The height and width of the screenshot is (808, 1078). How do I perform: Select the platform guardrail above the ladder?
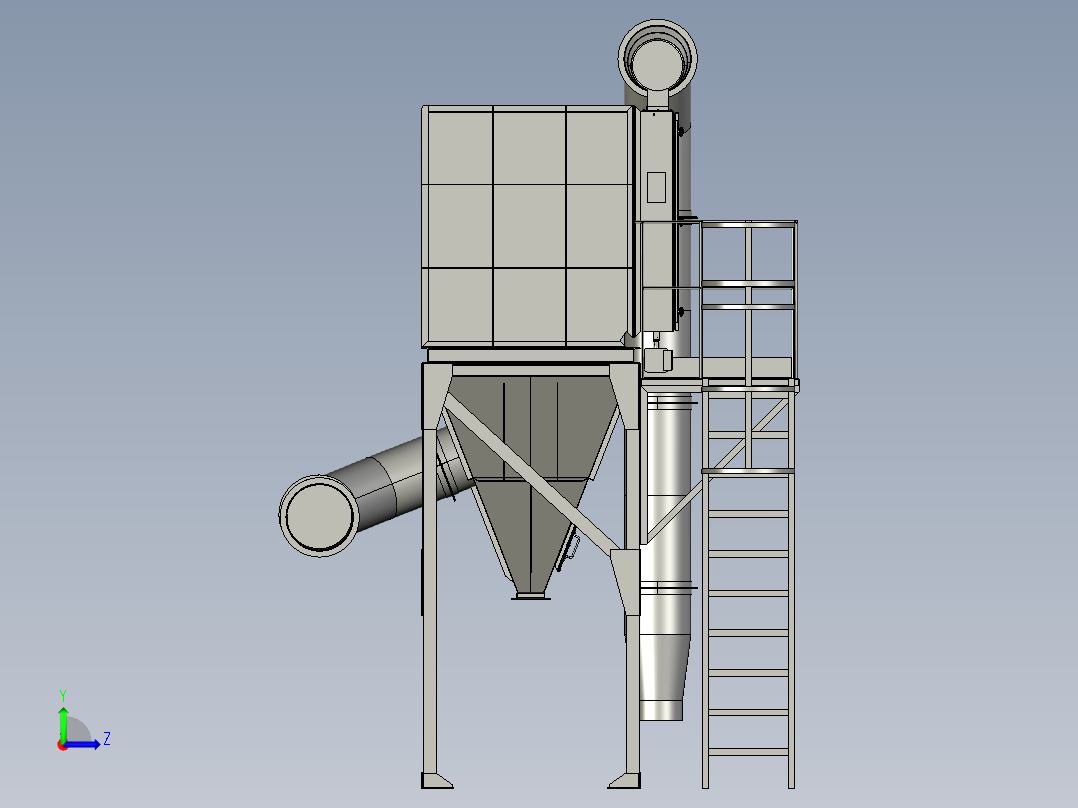pos(748,299)
